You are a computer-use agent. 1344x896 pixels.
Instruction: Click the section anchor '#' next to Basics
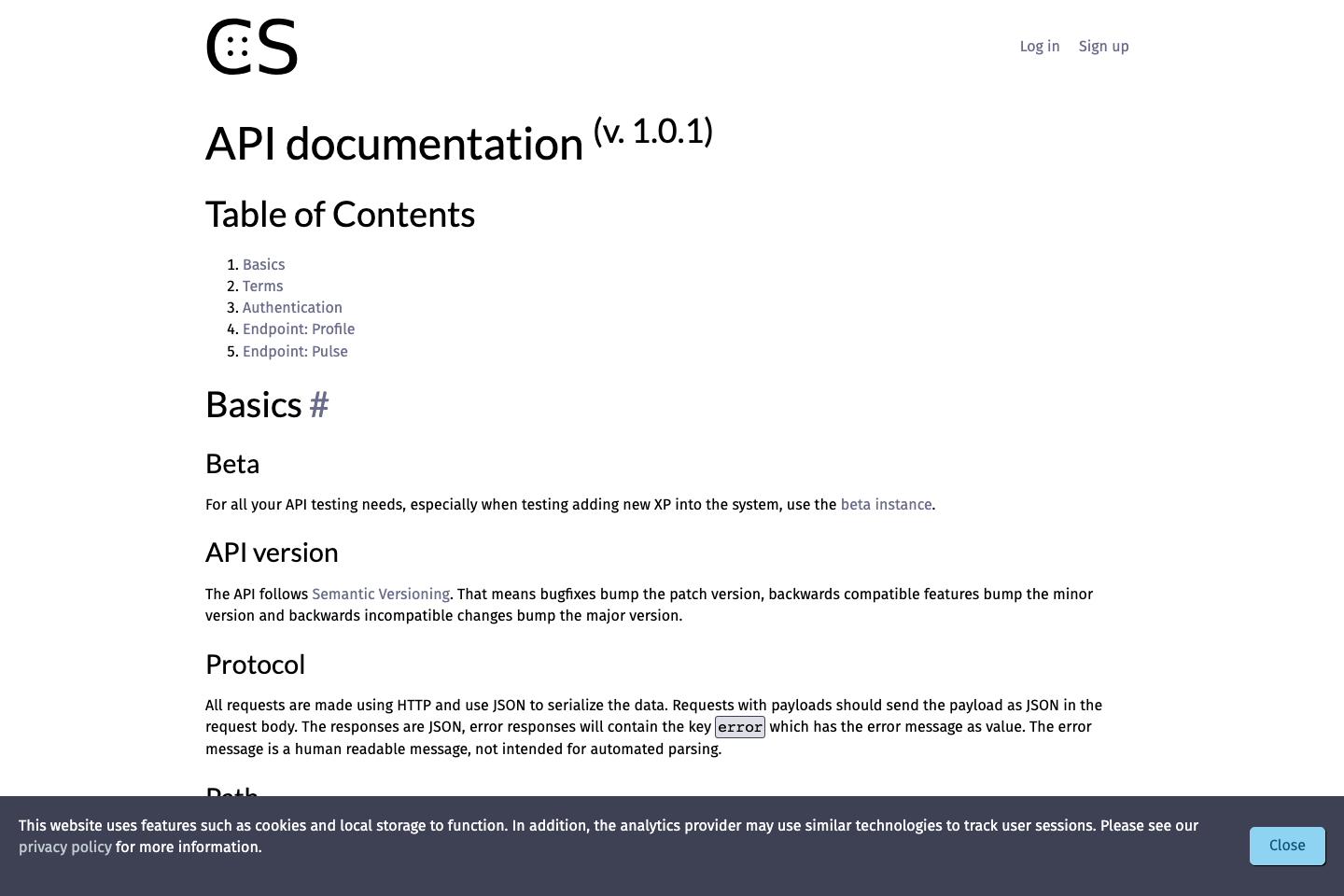click(x=318, y=405)
